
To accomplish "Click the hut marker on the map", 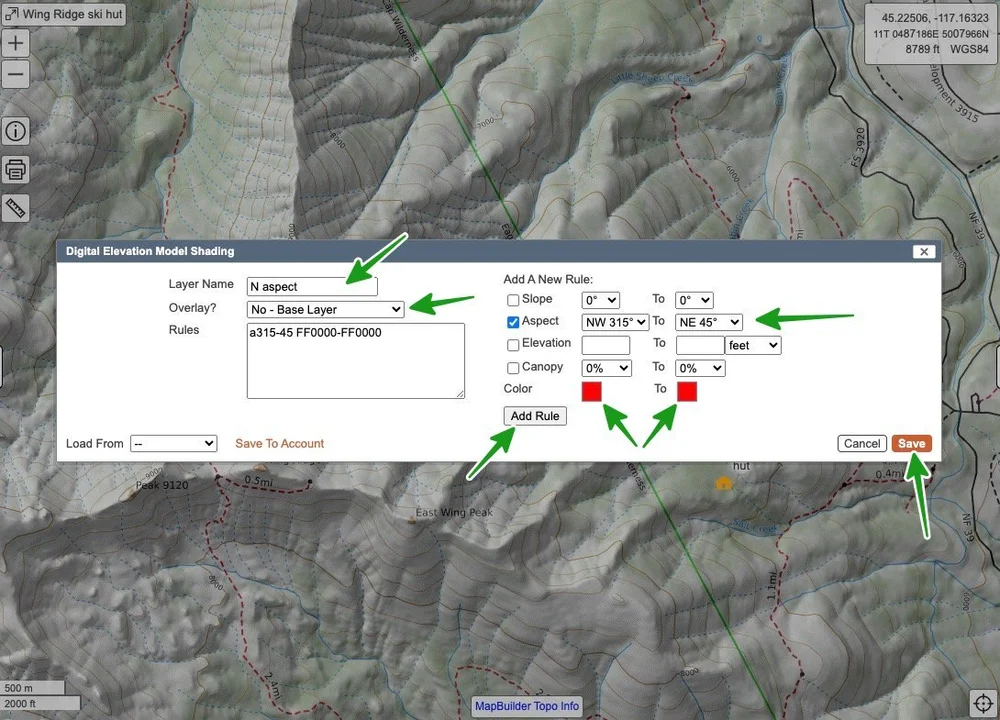I will (x=723, y=483).
